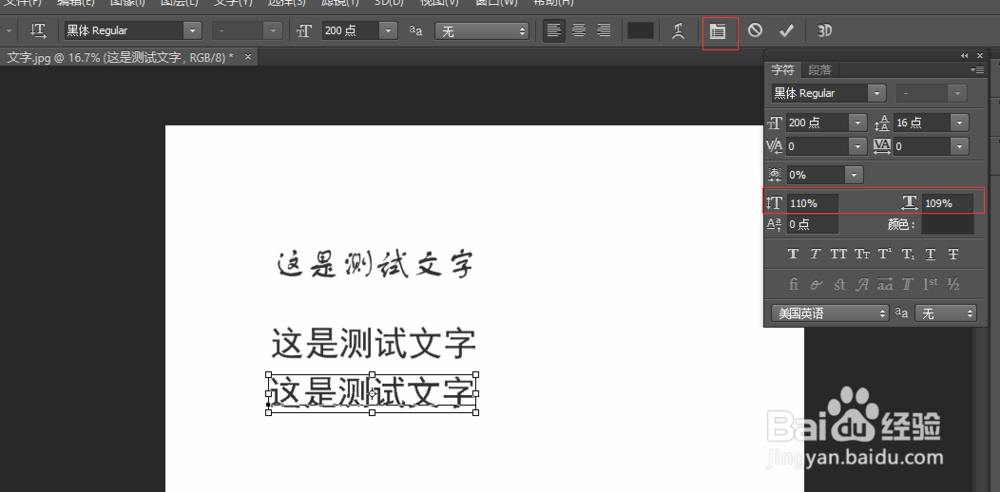This screenshot has height=492, width=1000.
Task: Toggle Underline style
Action: coord(930,254)
